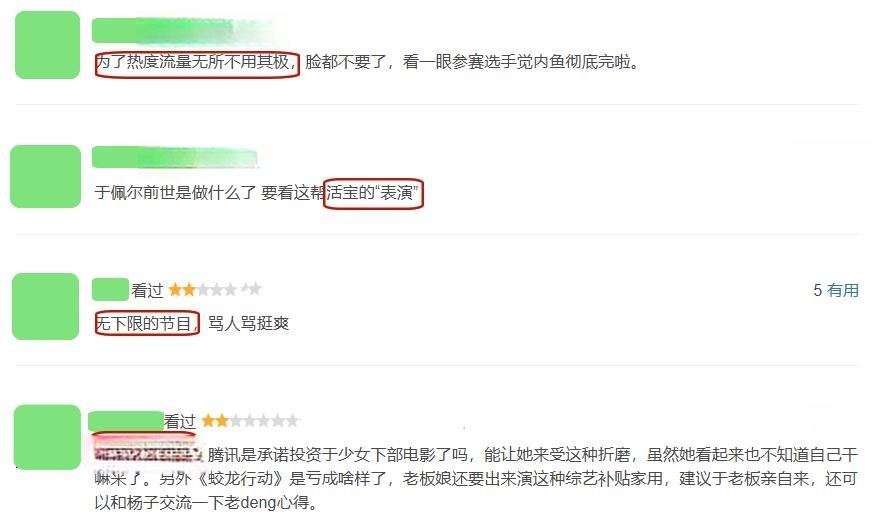Open avatar beside '为了热度流量' comment
The image size is (891, 516).
(x=47, y=45)
